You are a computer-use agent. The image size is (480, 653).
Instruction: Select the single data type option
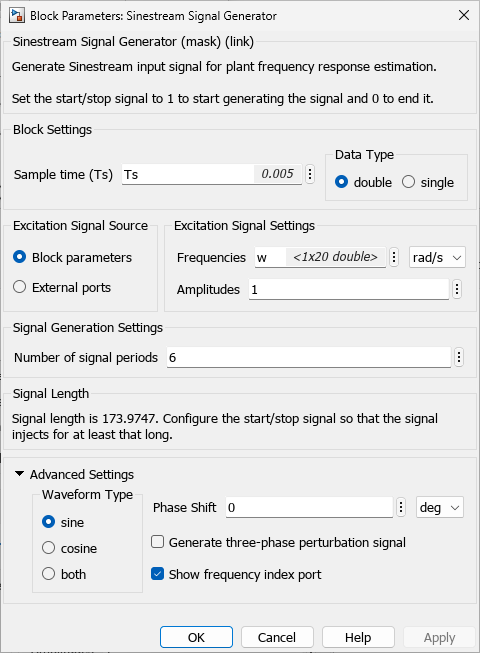(428, 182)
